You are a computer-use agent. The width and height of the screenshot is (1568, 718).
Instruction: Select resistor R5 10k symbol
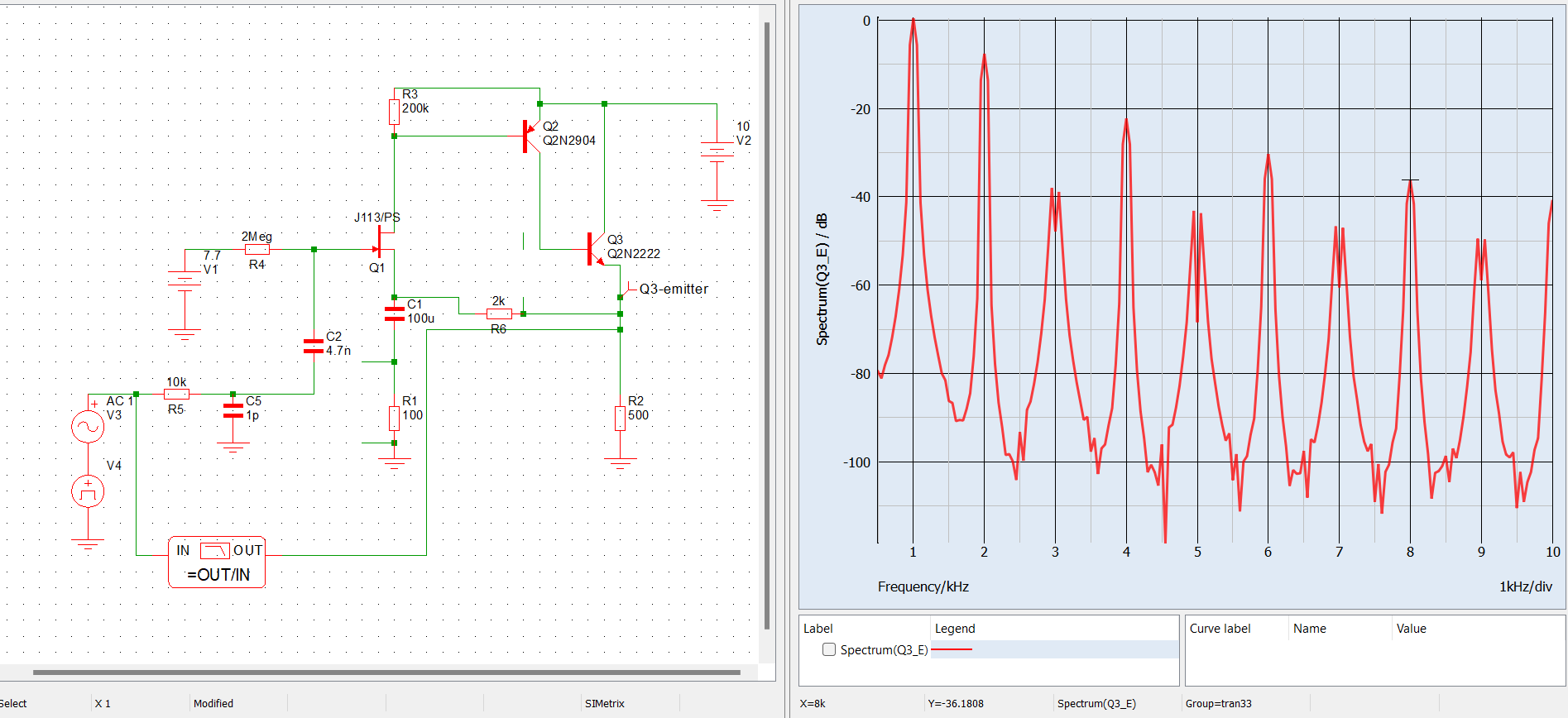pyautogui.click(x=176, y=395)
